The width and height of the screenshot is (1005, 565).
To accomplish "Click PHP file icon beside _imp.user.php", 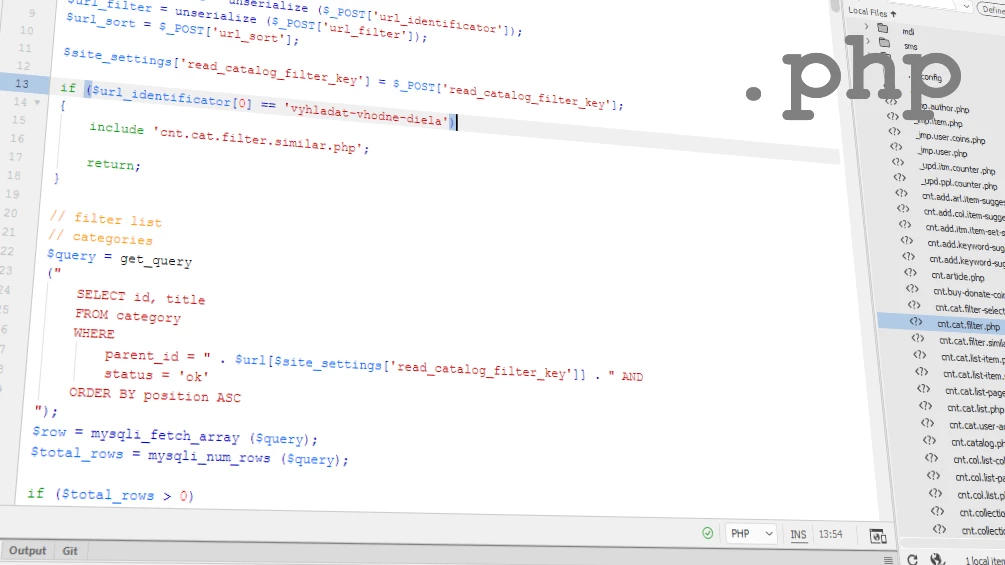I will (x=896, y=147).
